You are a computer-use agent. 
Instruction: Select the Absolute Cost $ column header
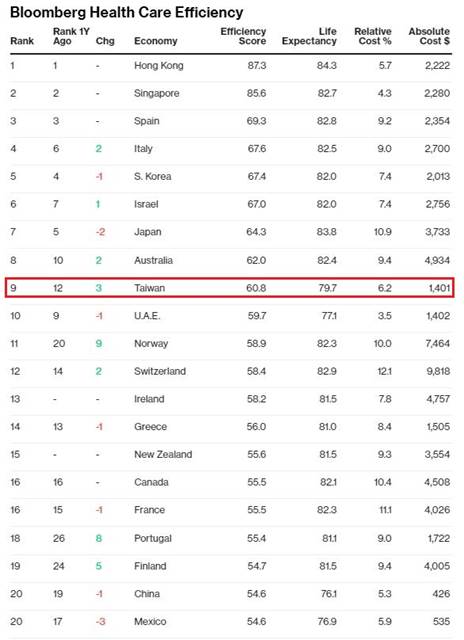pyautogui.click(x=429, y=36)
